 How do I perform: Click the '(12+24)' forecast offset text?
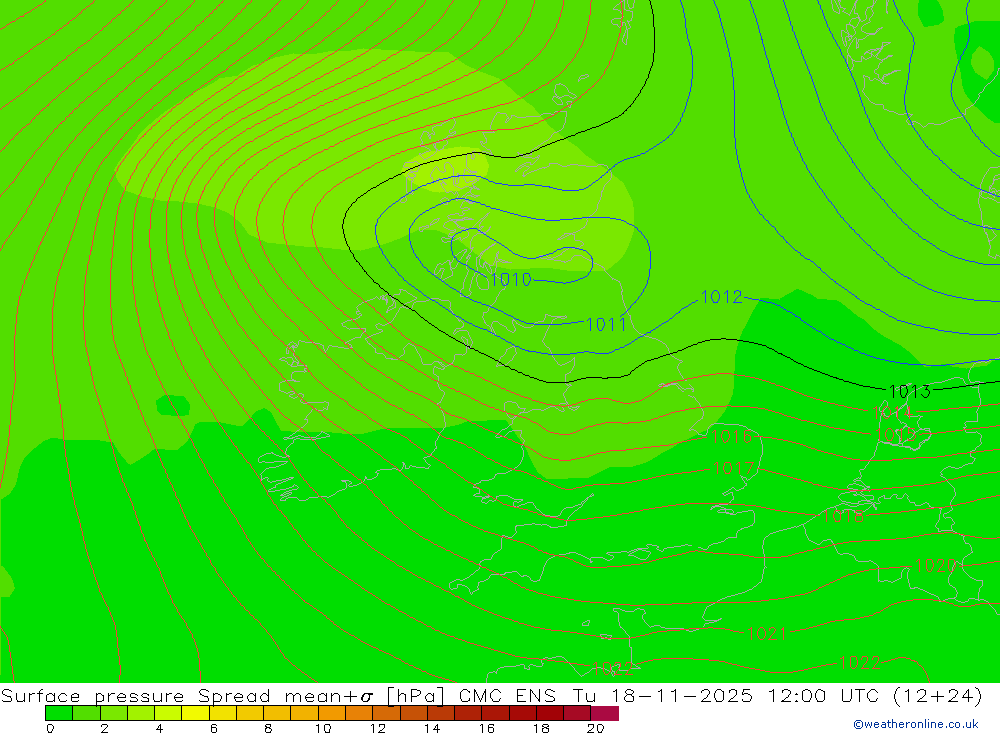938,695
